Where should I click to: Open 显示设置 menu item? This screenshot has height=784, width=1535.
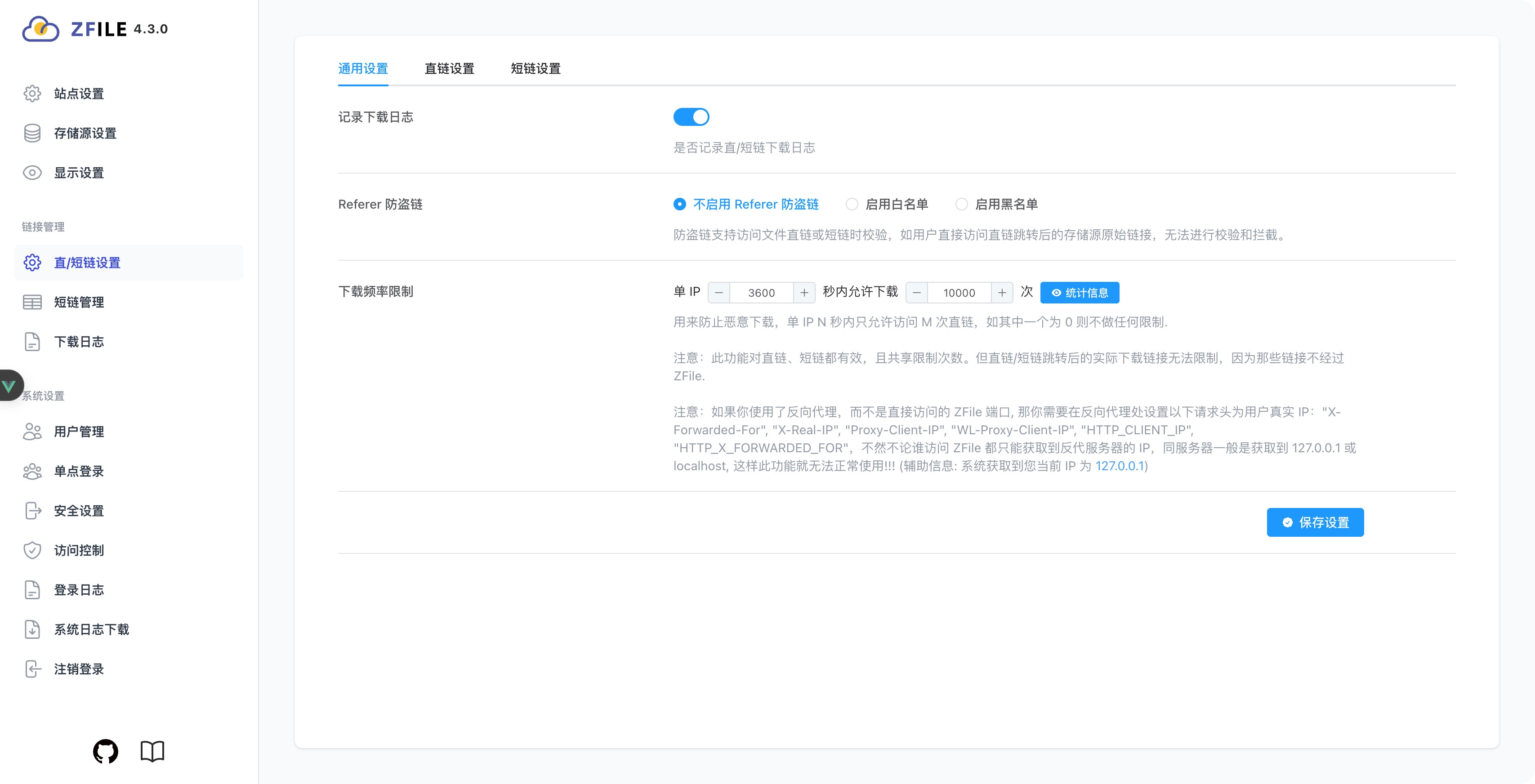click(129, 173)
